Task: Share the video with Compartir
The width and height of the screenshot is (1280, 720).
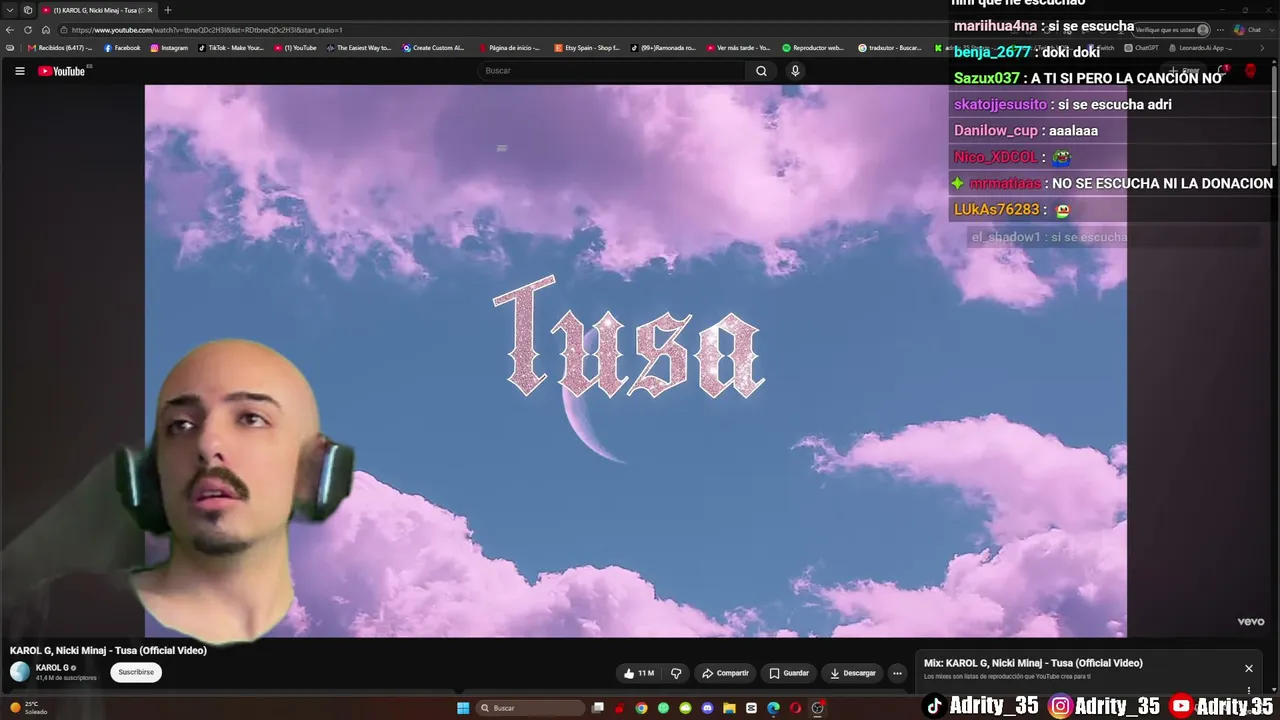Action: (x=725, y=673)
